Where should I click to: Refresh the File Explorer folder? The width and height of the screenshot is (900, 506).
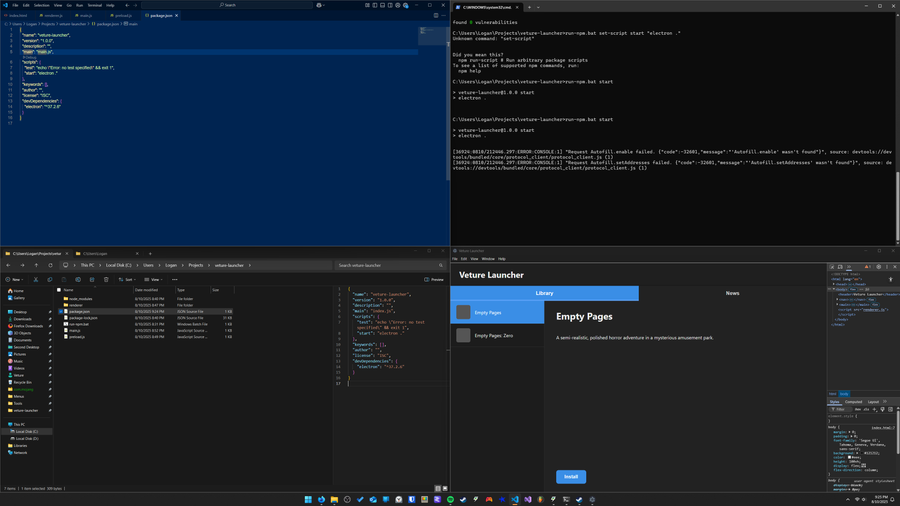pyautogui.click(x=51, y=265)
